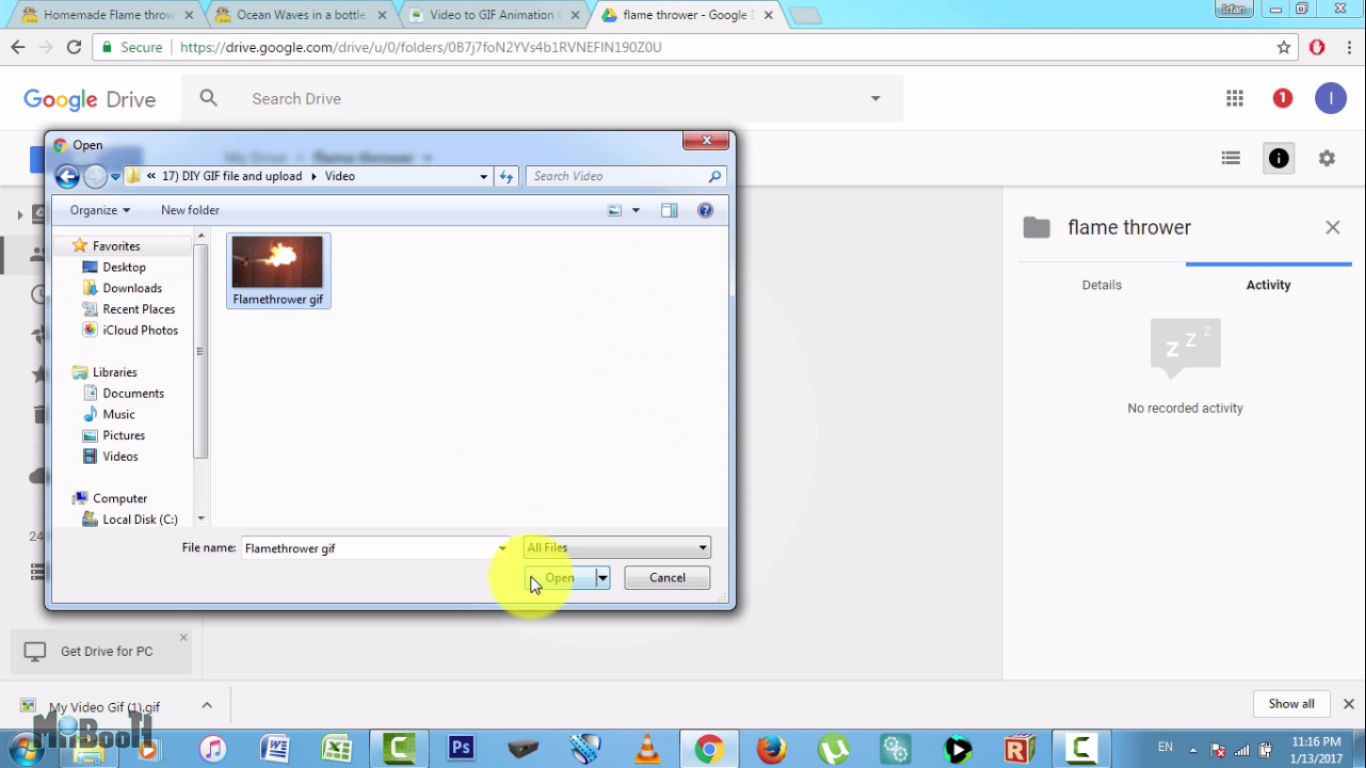The width and height of the screenshot is (1366, 768).
Task: Open the All Files type dropdown
Action: [x=617, y=547]
